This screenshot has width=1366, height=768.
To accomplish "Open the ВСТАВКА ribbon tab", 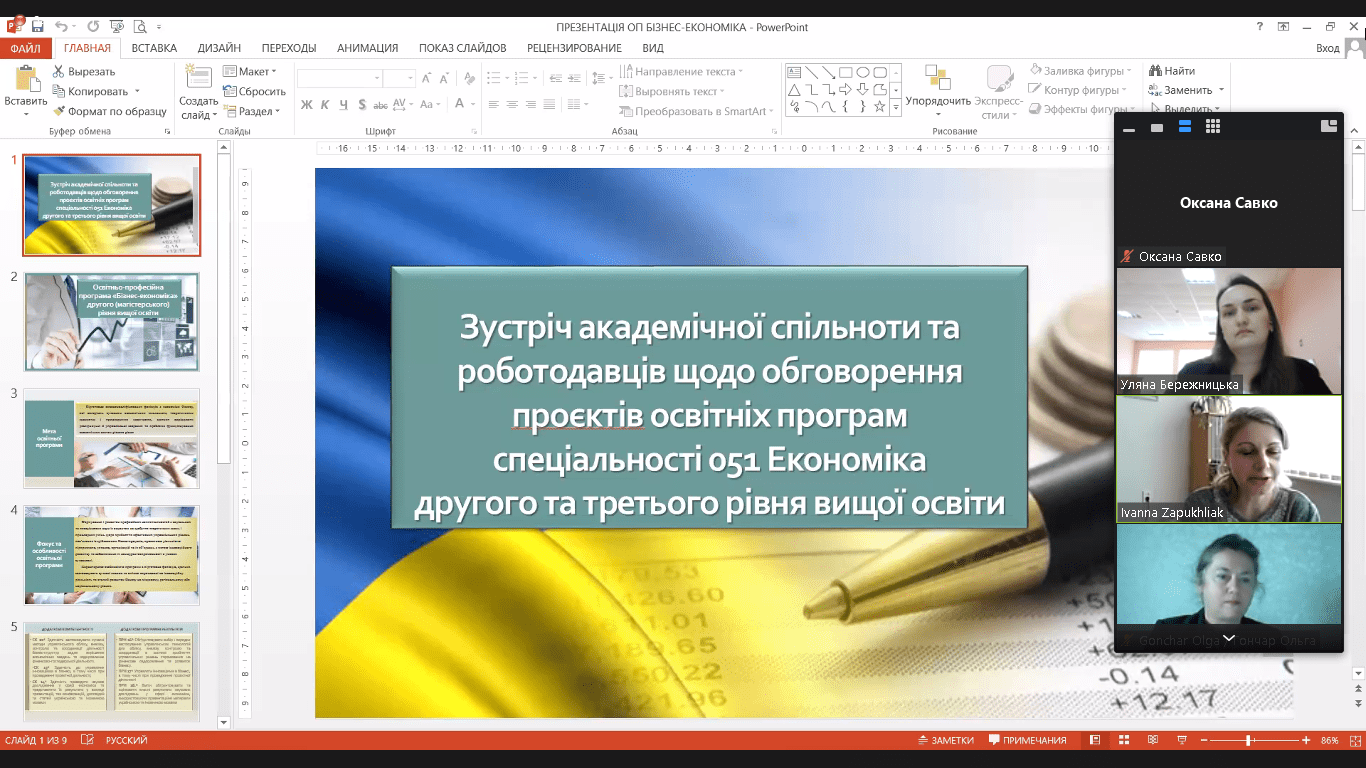I will 154,48.
